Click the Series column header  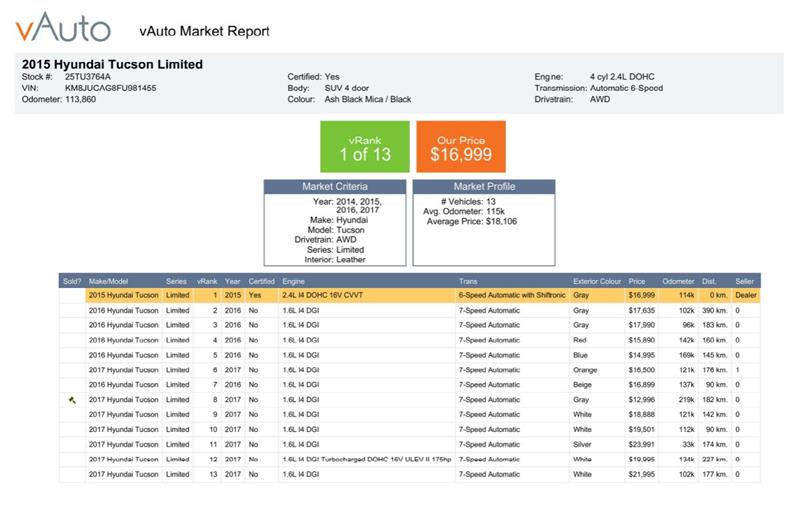[x=176, y=281]
